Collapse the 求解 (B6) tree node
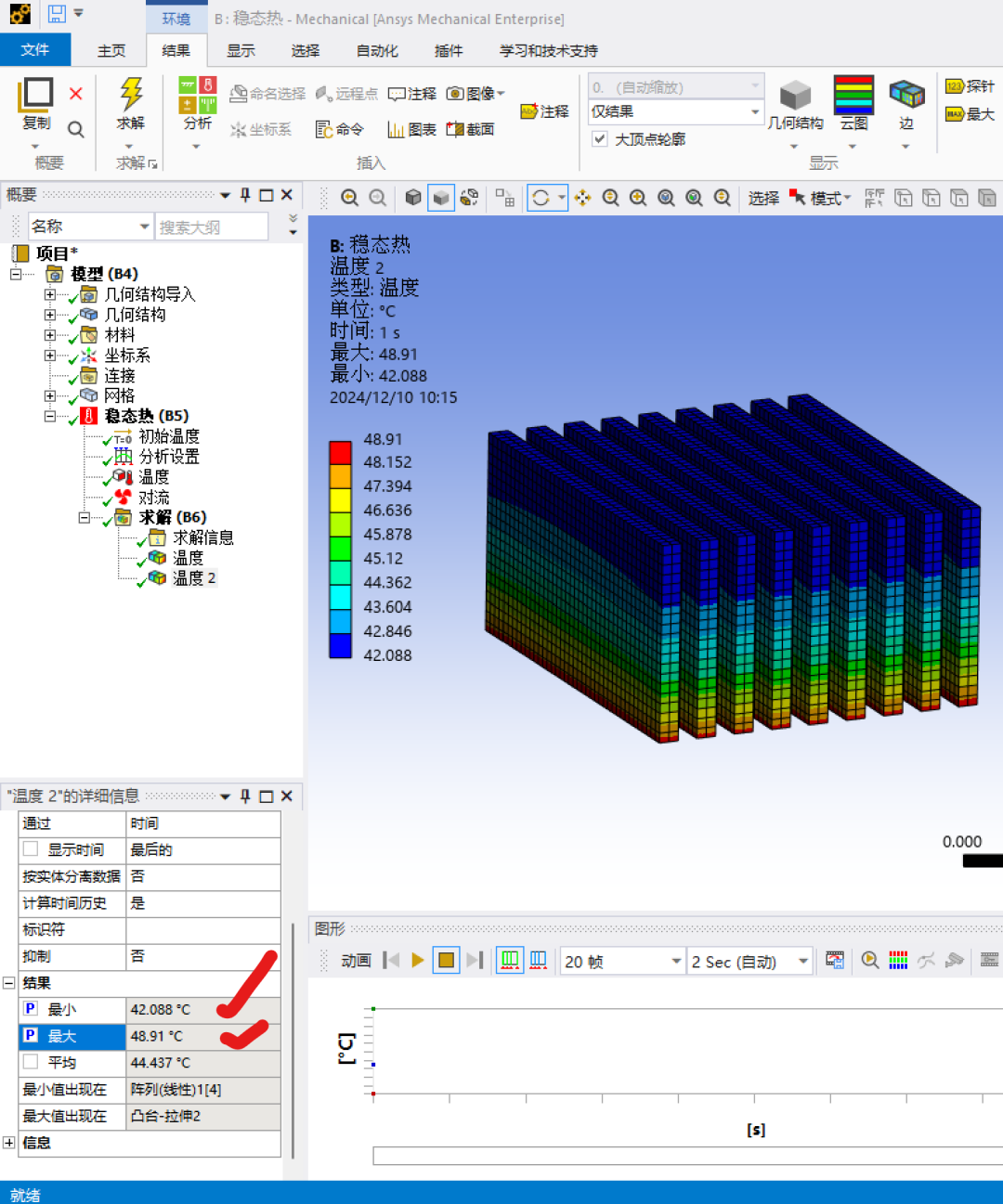This screenshot has width=1003, height=1204. point(85,517)
